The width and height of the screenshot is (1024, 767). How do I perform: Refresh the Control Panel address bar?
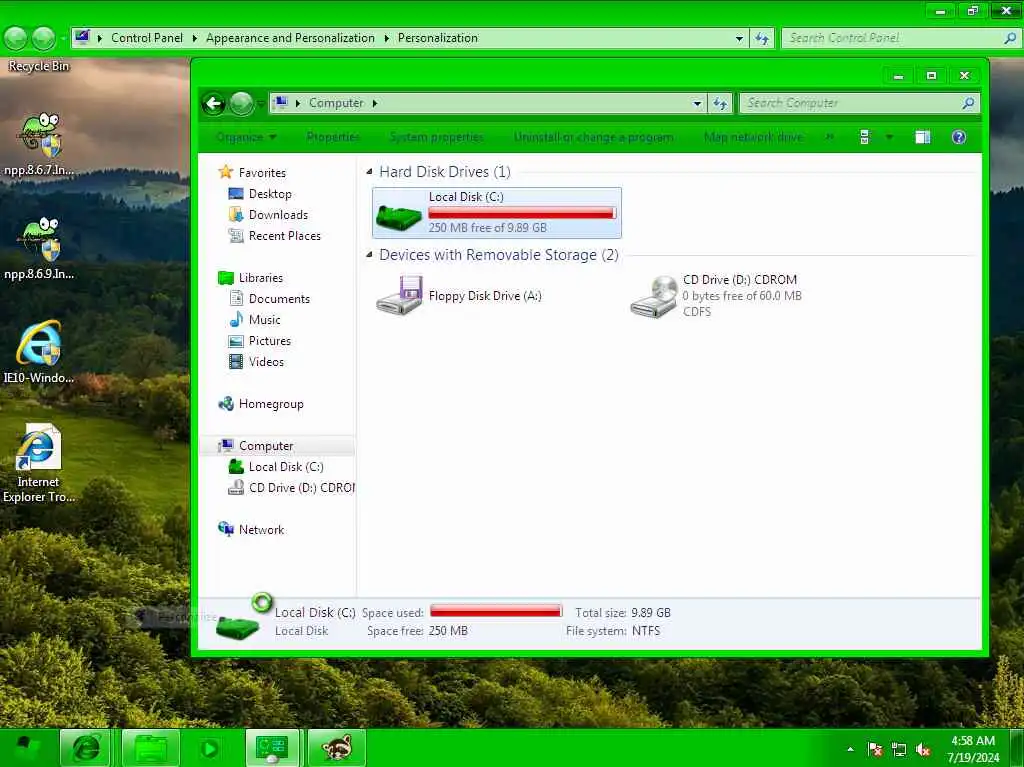761,38
